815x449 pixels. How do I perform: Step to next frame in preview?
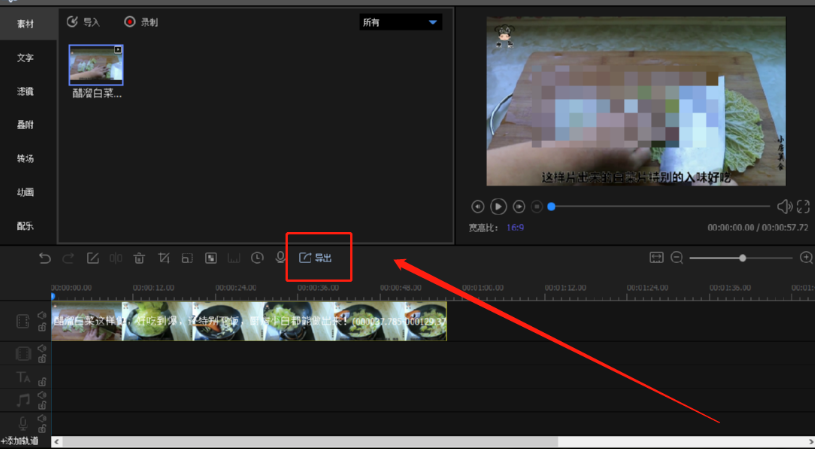pyautogui.click(x=519, y=206)
